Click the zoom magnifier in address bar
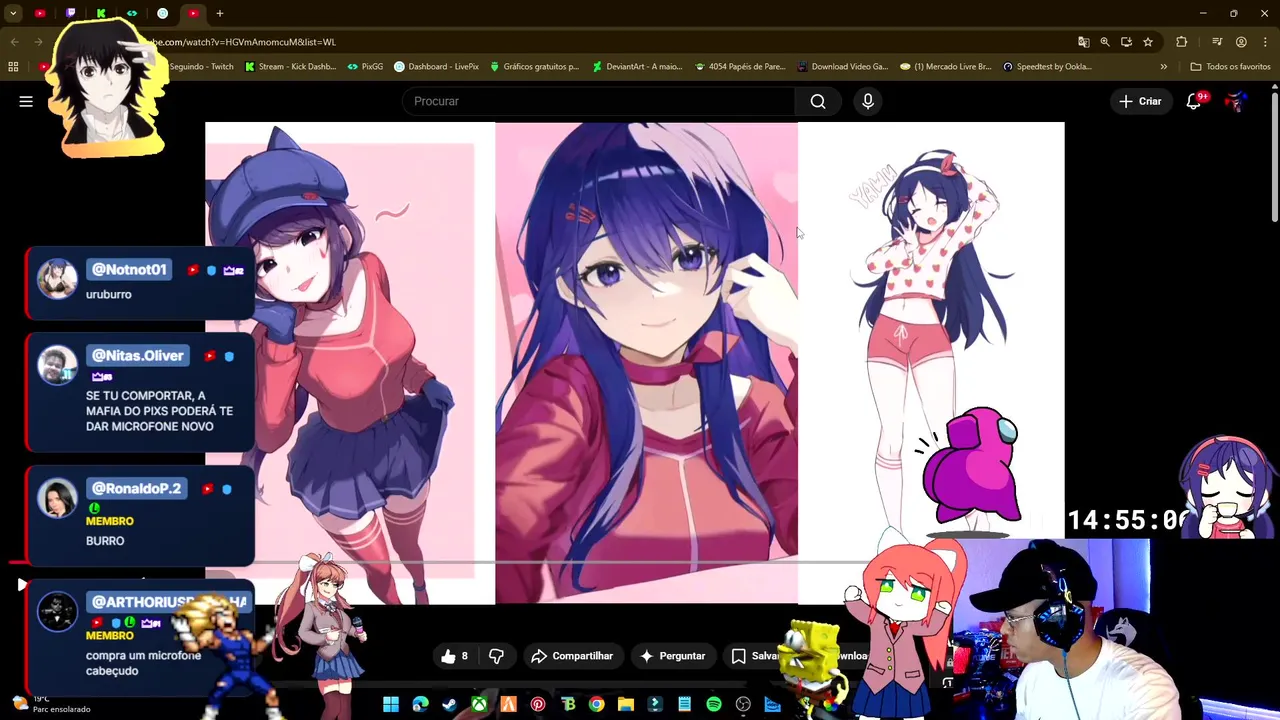1280x720 pixels. [1105, 42]
